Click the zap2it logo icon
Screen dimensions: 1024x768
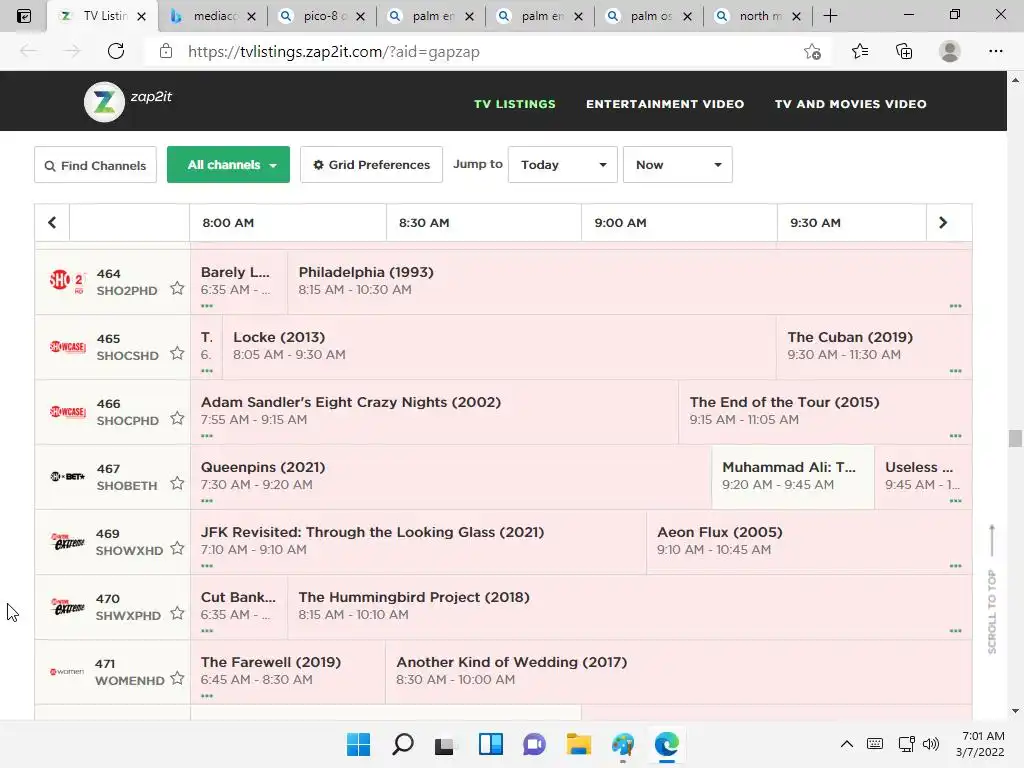click(104, 102)
